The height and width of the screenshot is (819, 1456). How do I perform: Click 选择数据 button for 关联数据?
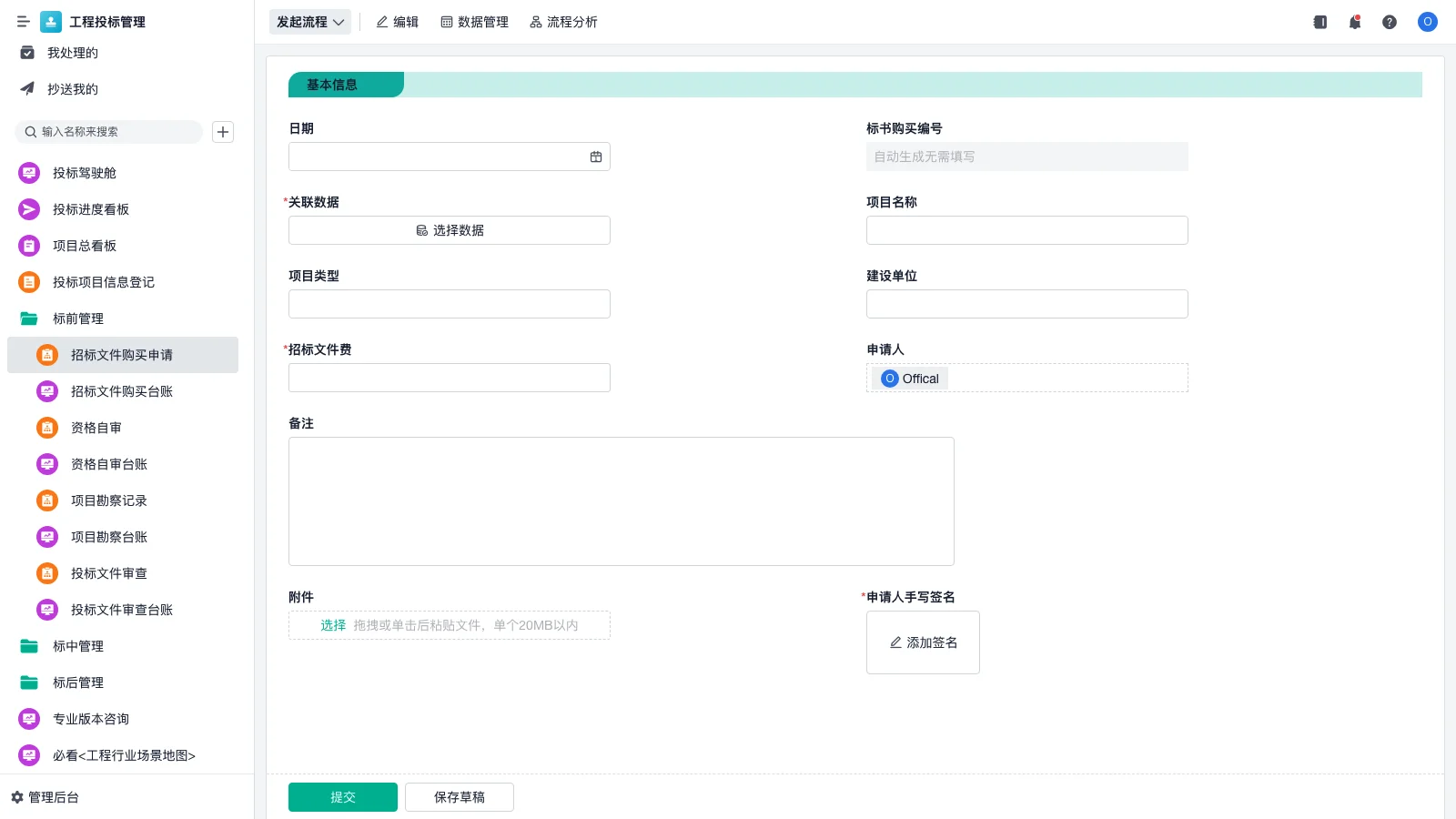click(x=450, y=230)
